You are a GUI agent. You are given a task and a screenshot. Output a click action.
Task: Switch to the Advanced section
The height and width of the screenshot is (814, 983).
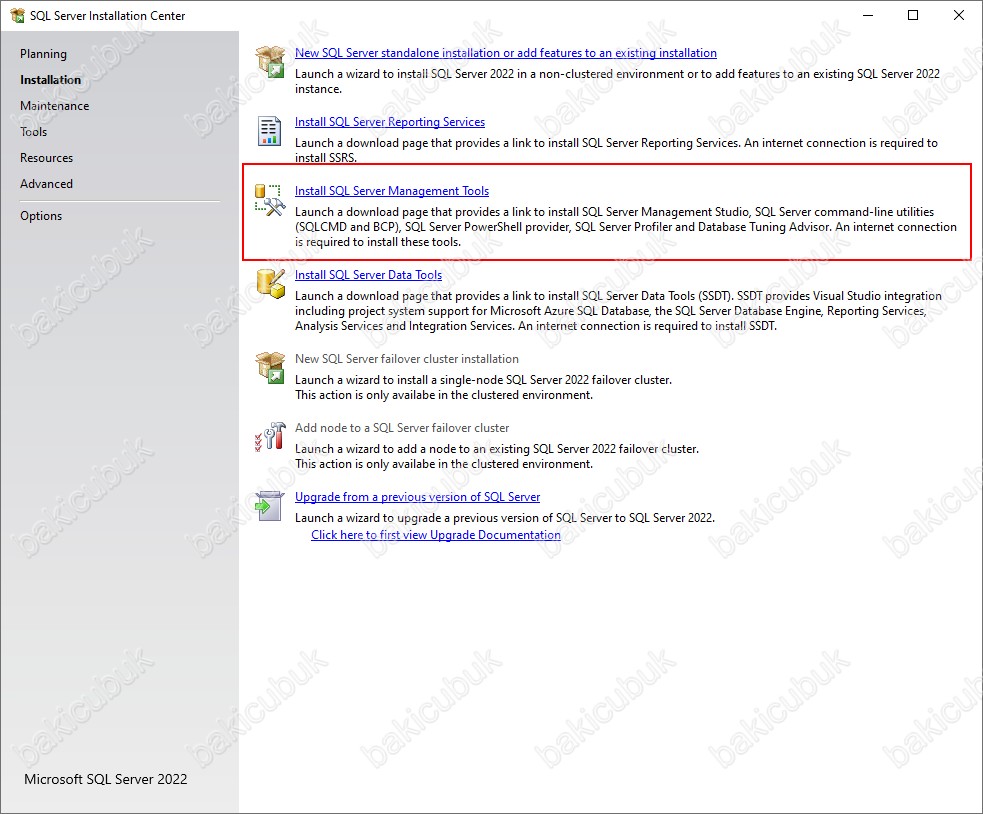[46, 184]
